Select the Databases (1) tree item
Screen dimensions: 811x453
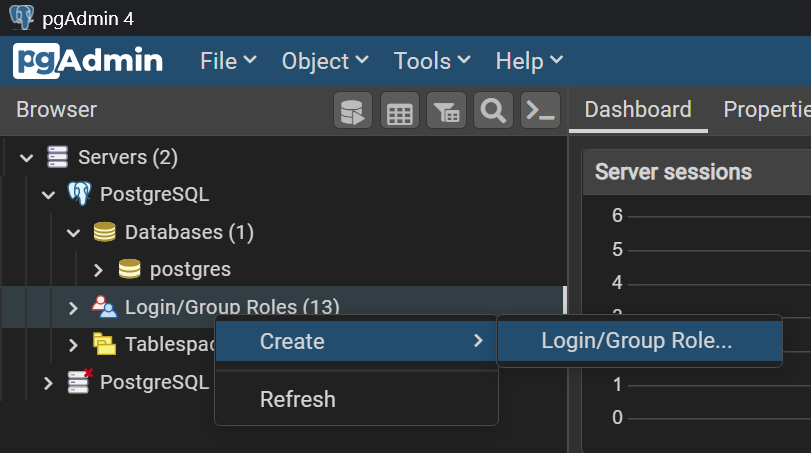pyautogui.click(x=189, y=232)
